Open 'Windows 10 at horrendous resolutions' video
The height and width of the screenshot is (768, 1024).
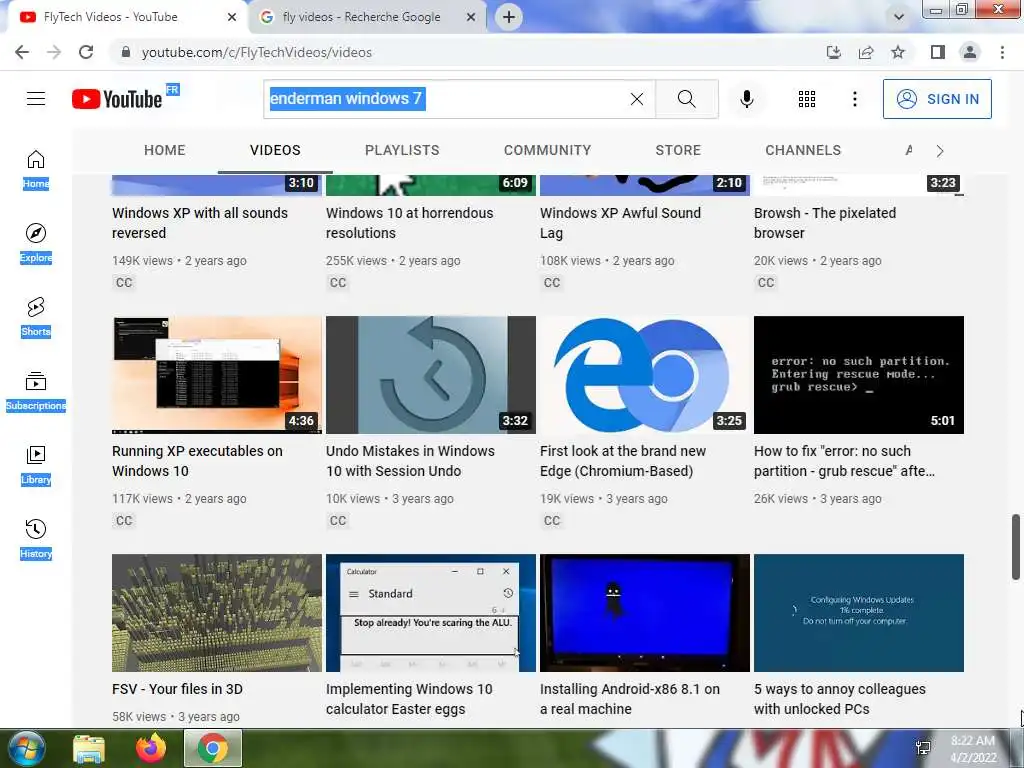pyautogui.click(x=409, y=223)
